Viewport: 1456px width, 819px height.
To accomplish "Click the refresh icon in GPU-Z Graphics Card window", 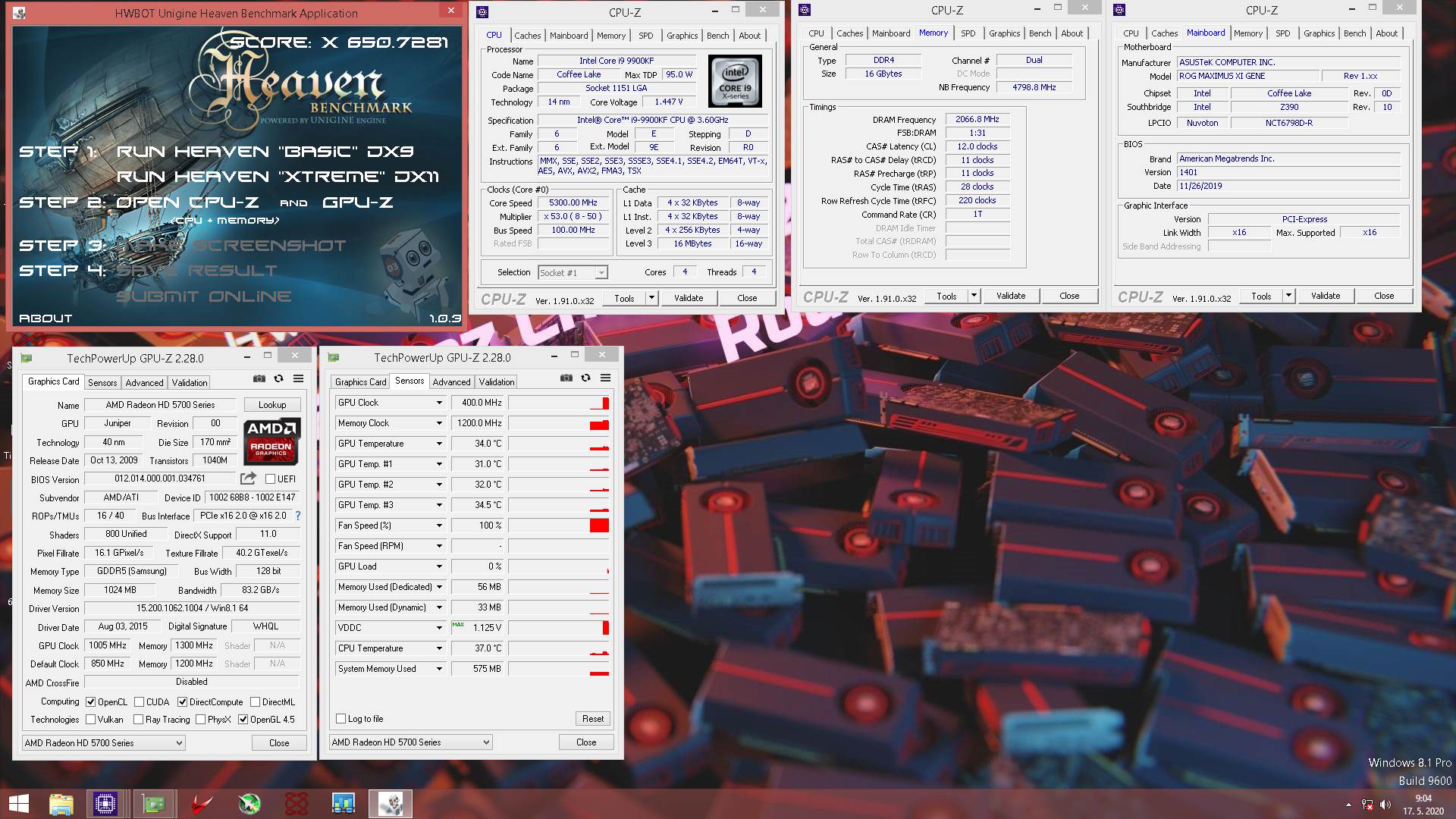I will (x=278, y=378).
